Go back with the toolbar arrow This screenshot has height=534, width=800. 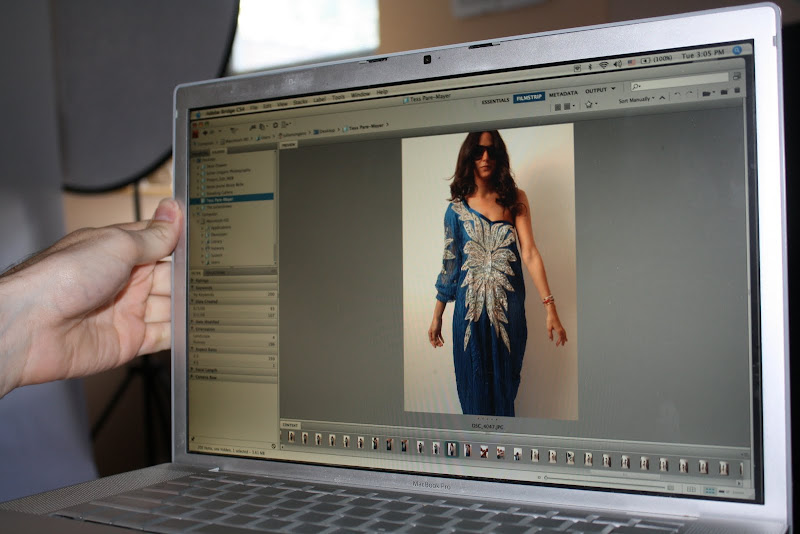click(205, 133)
